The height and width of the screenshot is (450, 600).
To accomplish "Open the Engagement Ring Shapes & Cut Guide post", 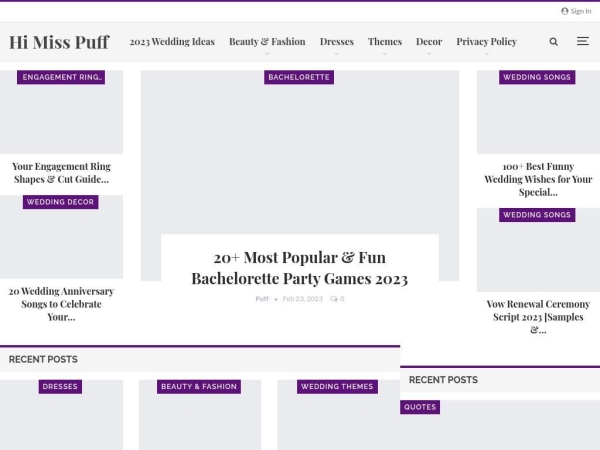I will [x=61, y=173].
